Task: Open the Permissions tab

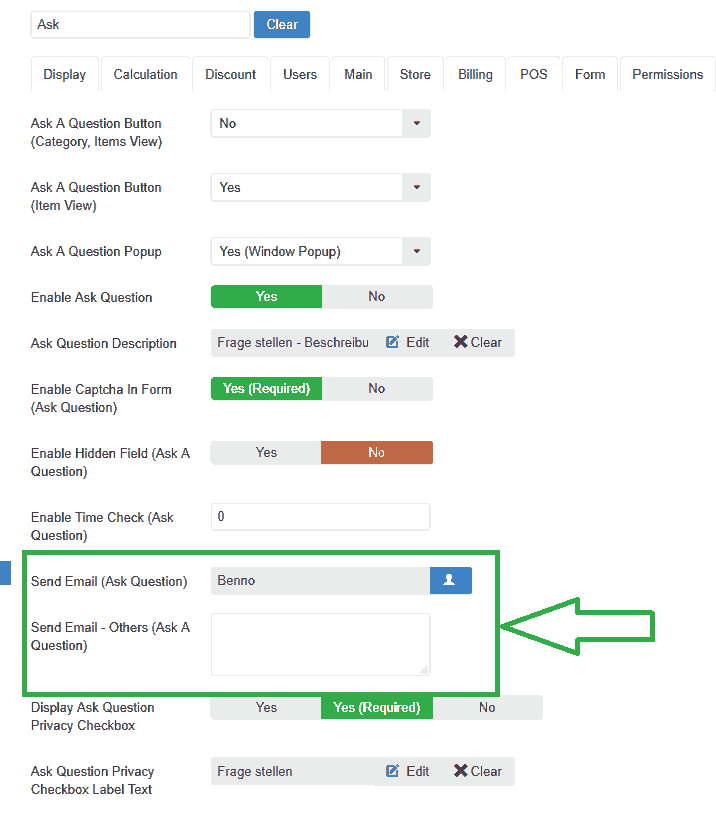Action: (x=667, y=75)
